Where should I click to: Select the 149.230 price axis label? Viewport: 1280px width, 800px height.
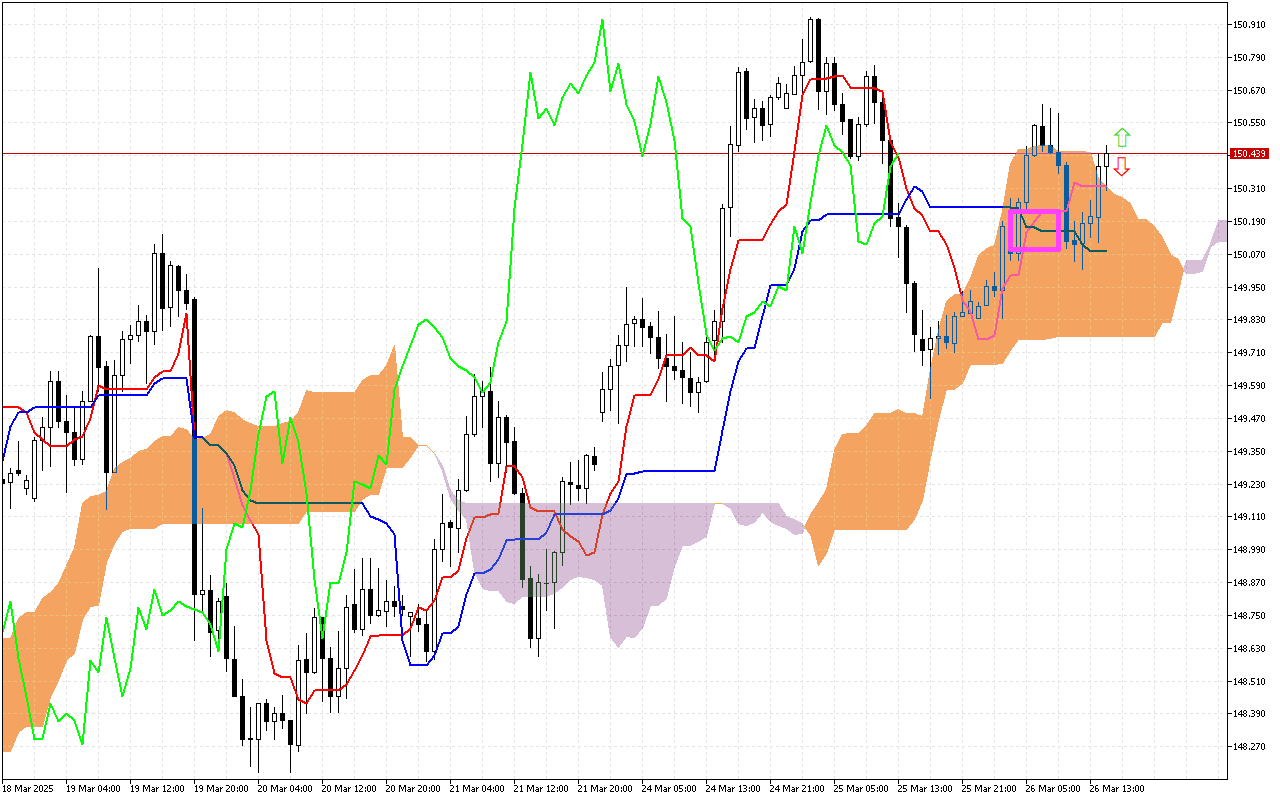(1249, 485)
